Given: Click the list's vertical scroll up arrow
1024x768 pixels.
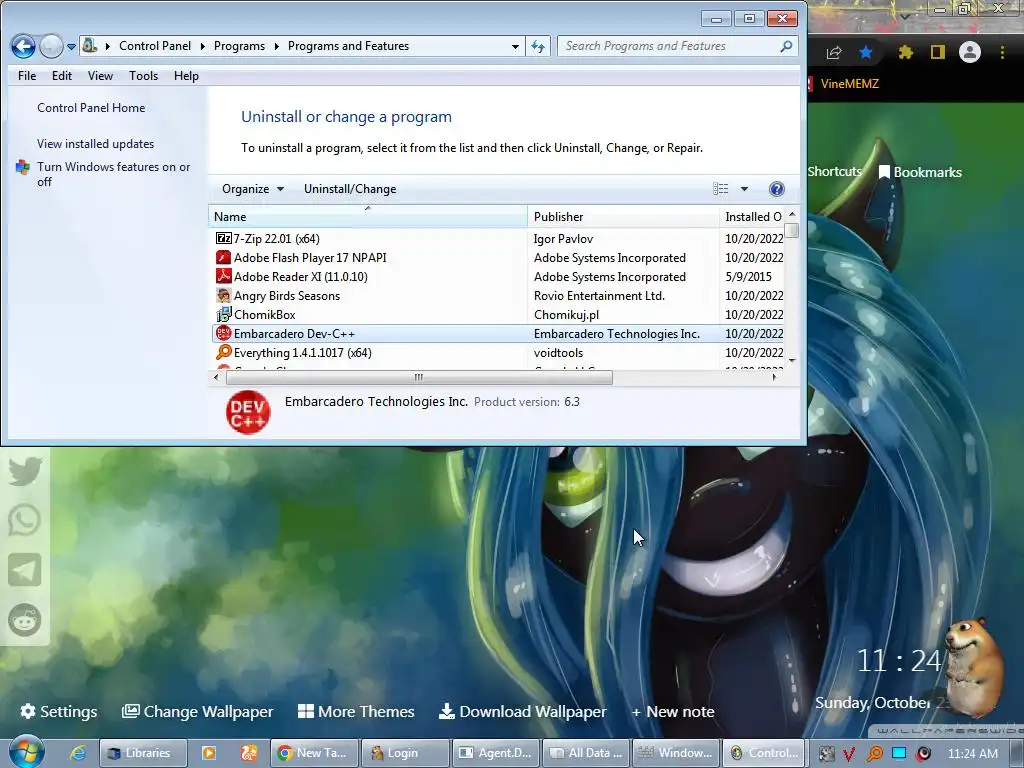Looking at the screenshot, I should click(792, 214).
